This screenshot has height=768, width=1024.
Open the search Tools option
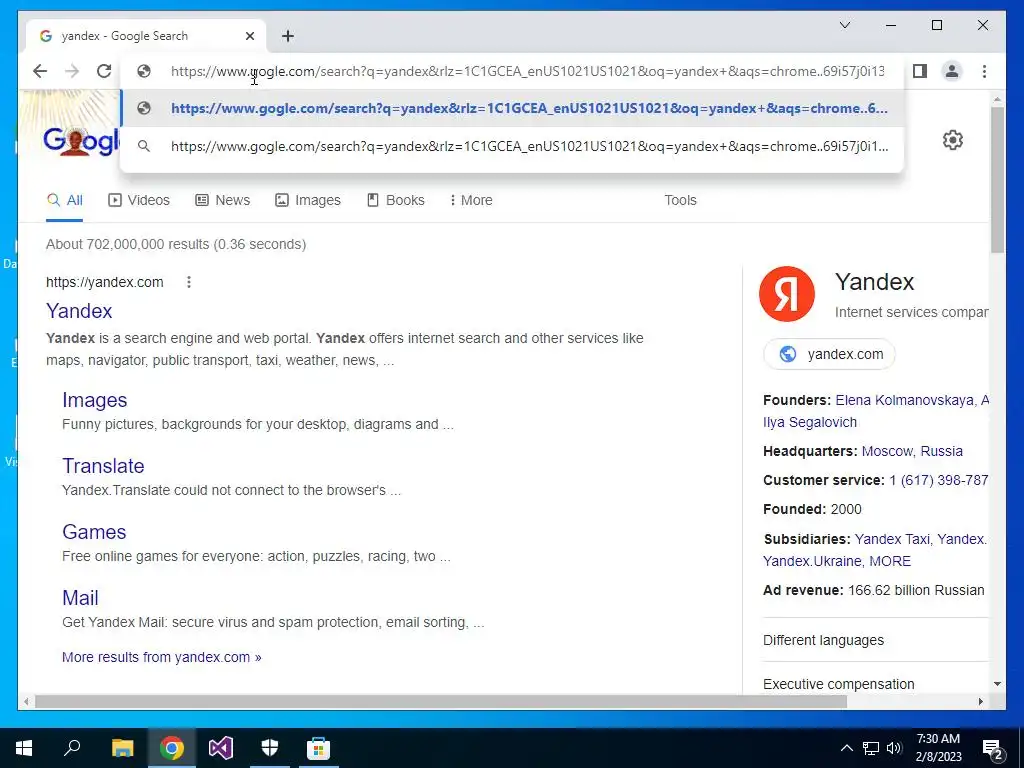pyautogui.click(x=680, y=200)
